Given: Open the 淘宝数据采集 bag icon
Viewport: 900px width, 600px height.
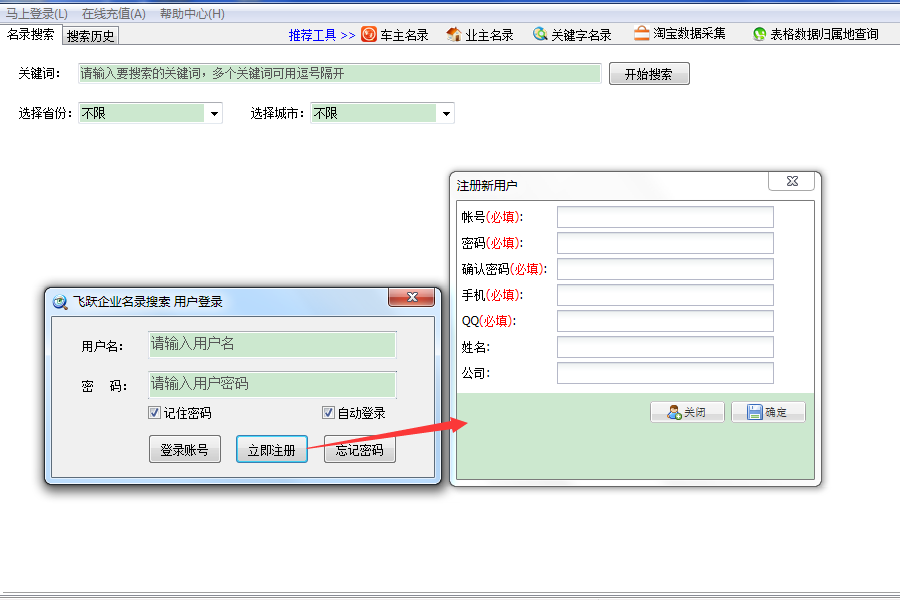Looking at the screenshot, I should click(641, 33).
